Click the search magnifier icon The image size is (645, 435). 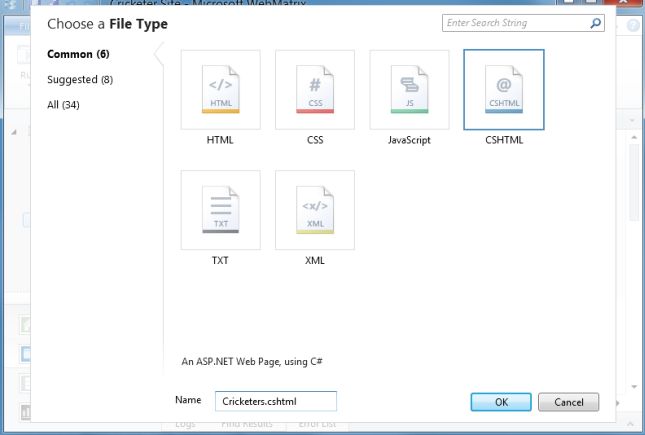coord(595,23)
